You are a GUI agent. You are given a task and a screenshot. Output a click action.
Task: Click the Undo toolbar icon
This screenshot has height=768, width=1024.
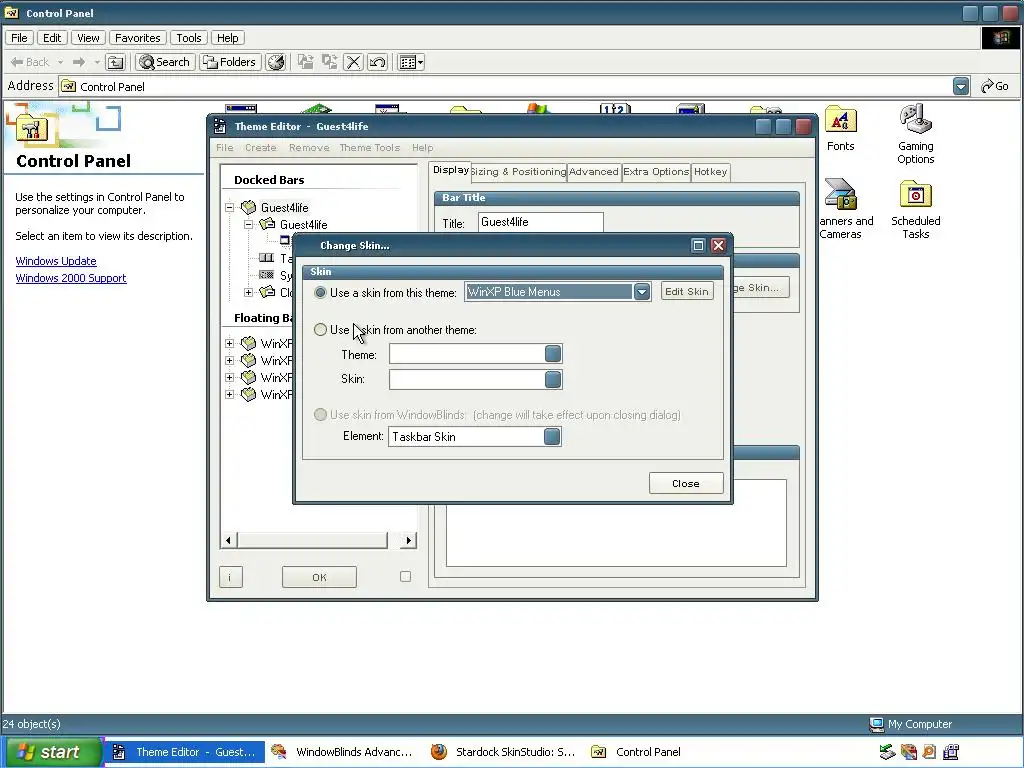click(377, 62)
